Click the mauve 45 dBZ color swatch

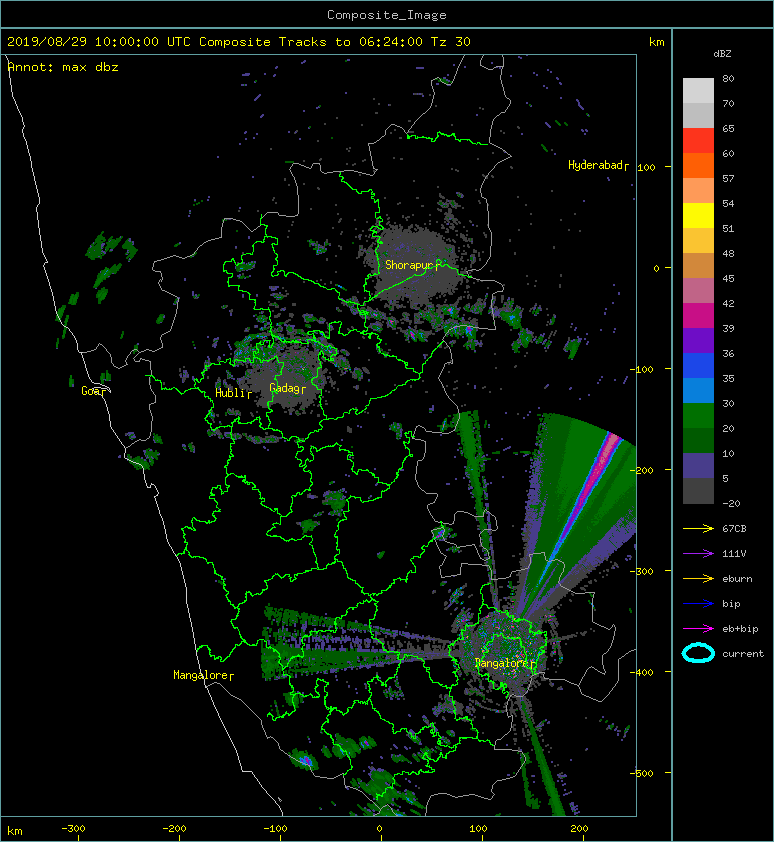(698, 291)
